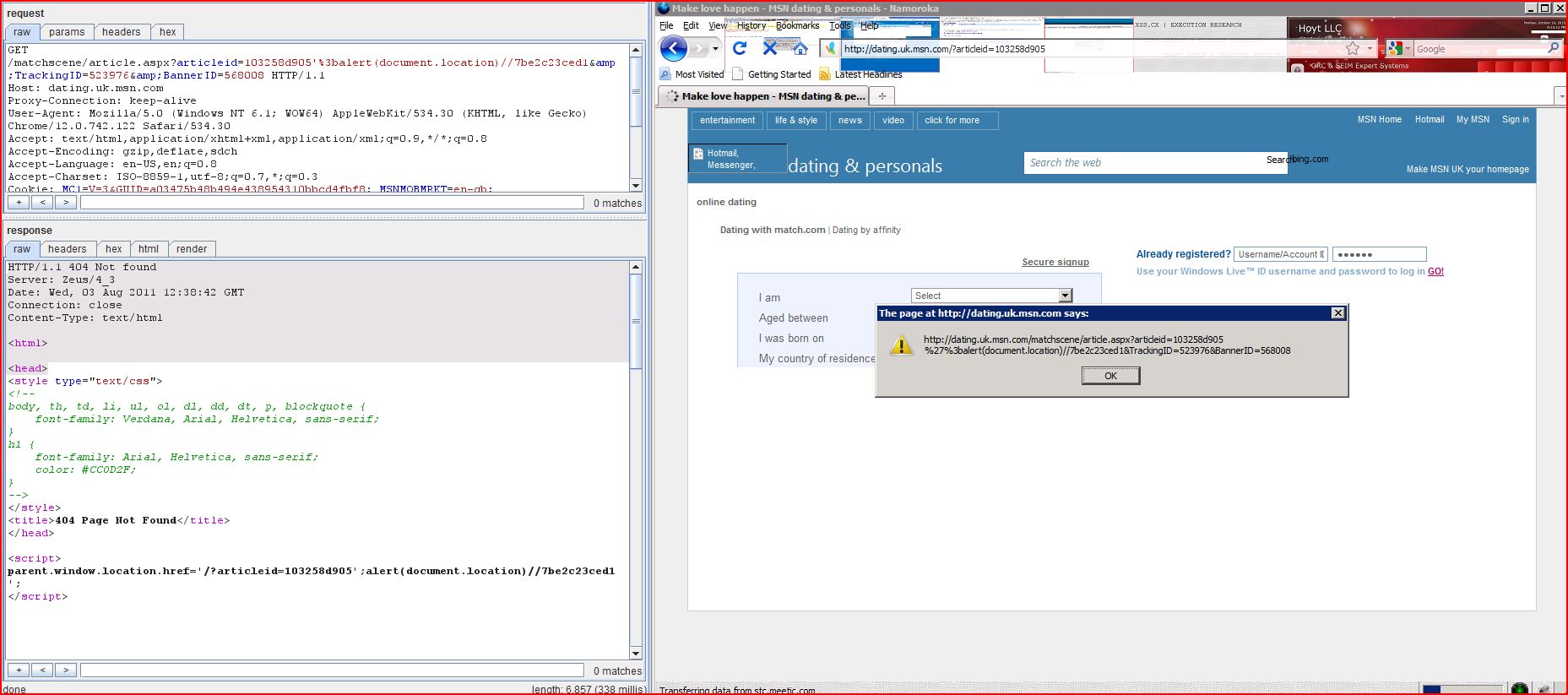The height and width of the screenshot is (695, 1568).
Task: Click the Username/Account ID field
Action: click(x=1280, y=254)
